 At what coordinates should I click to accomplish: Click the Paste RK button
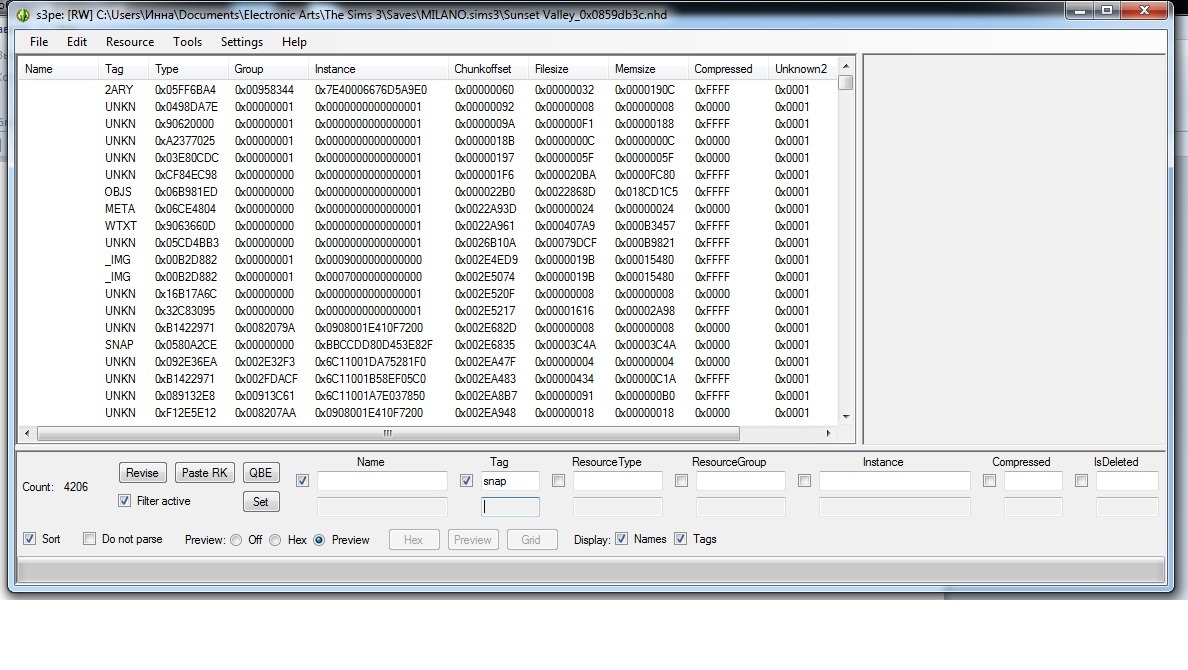(205, 473)
